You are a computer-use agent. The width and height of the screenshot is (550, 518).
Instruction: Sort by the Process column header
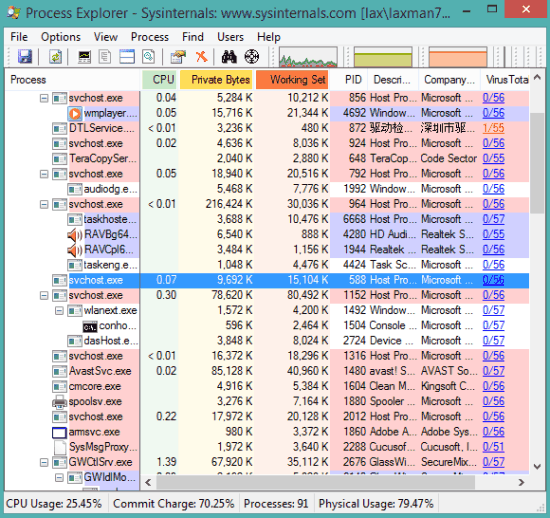[73, 80]
